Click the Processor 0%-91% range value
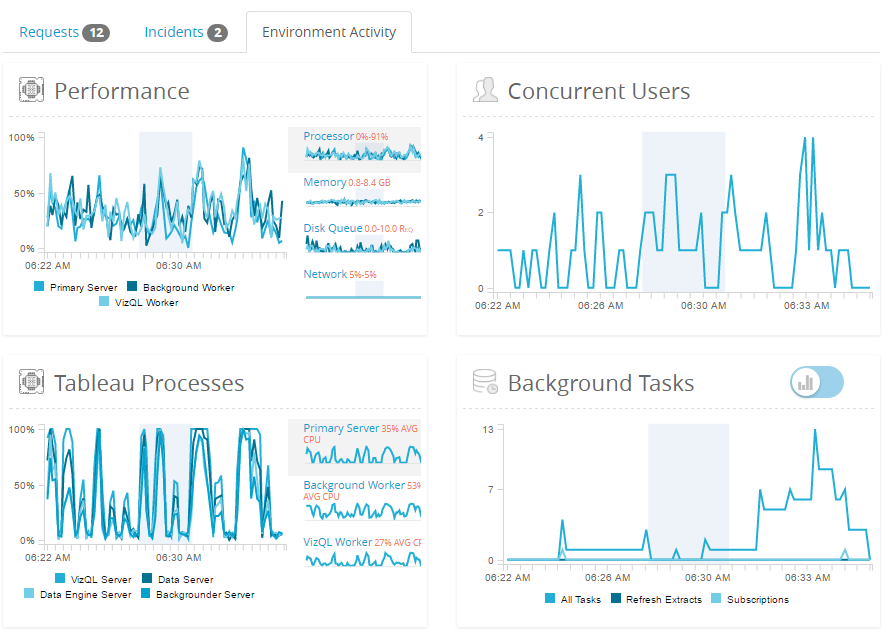The image size is (894, 636). 372,137
